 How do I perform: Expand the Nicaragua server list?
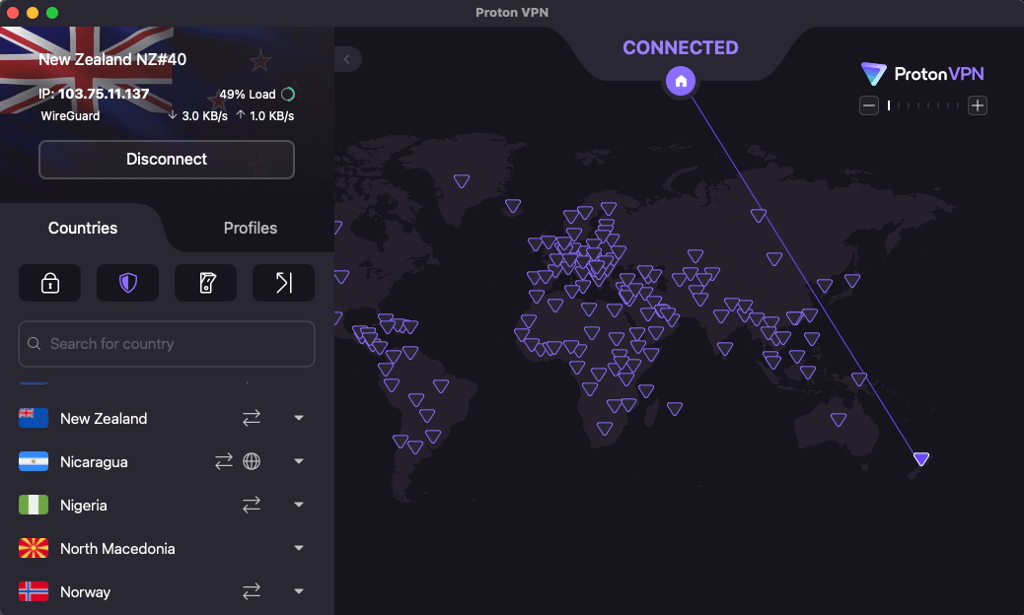(299, 461)
